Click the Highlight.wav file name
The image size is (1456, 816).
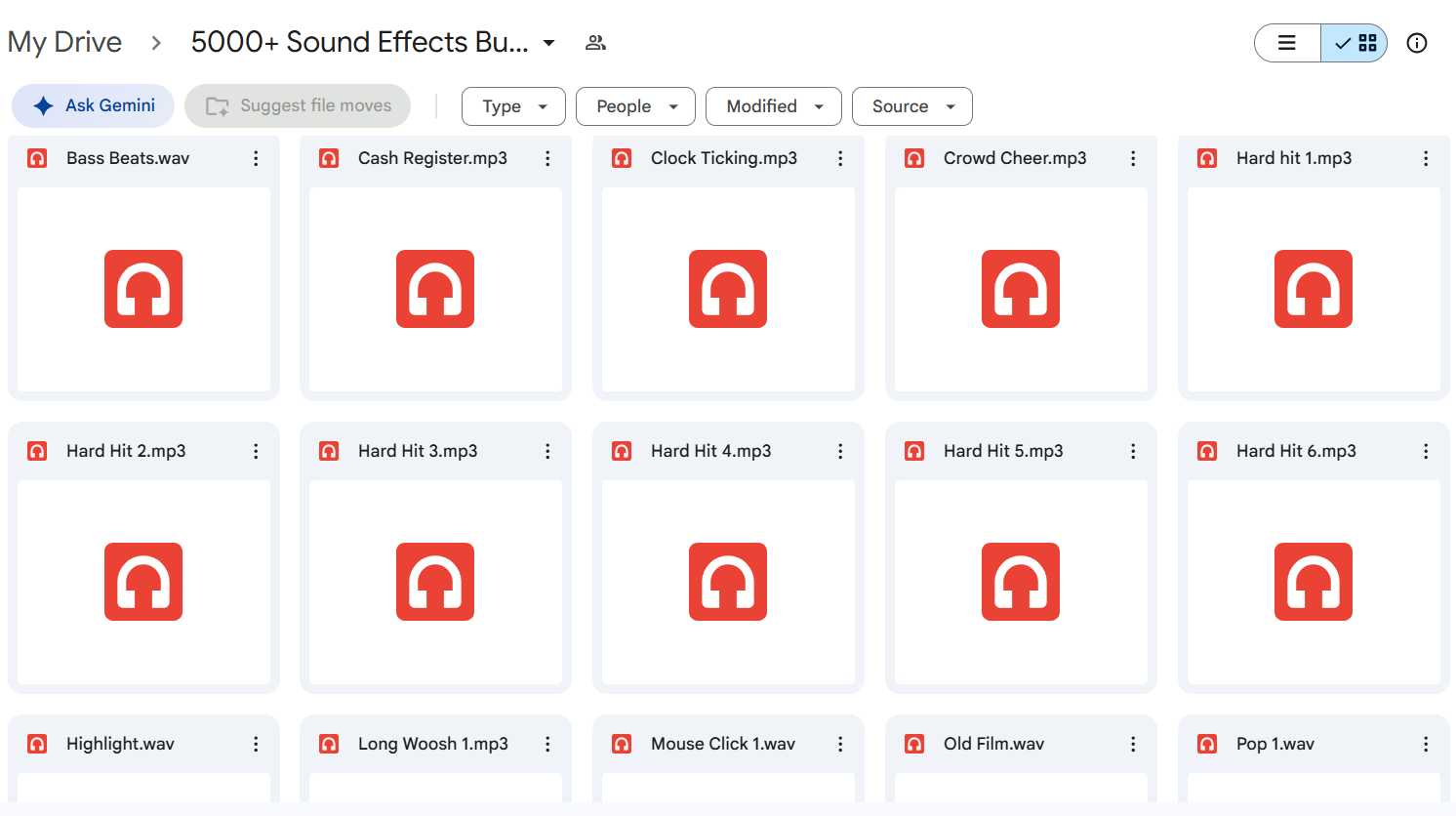pyautogui.click(x=120, y=744)
